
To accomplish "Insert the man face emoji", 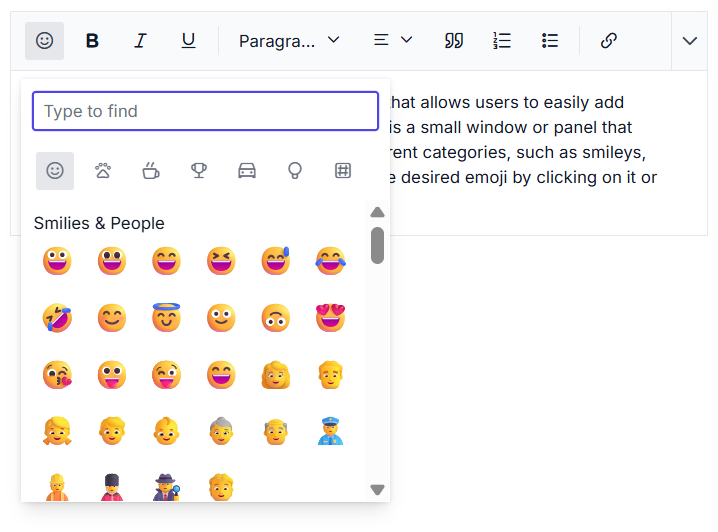I will pos(330,375).
